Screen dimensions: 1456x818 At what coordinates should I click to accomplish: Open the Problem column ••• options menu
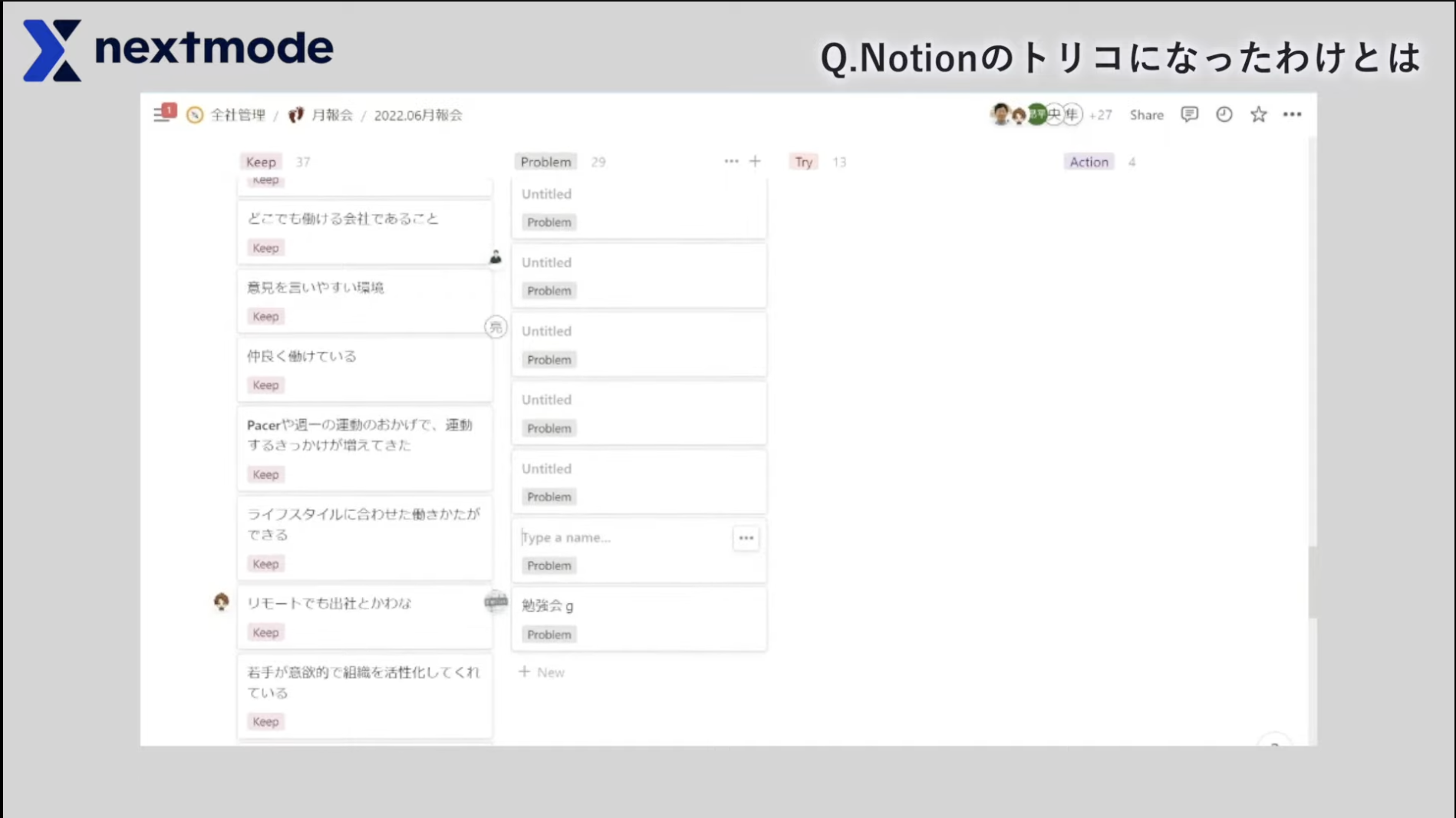(730, 161)
